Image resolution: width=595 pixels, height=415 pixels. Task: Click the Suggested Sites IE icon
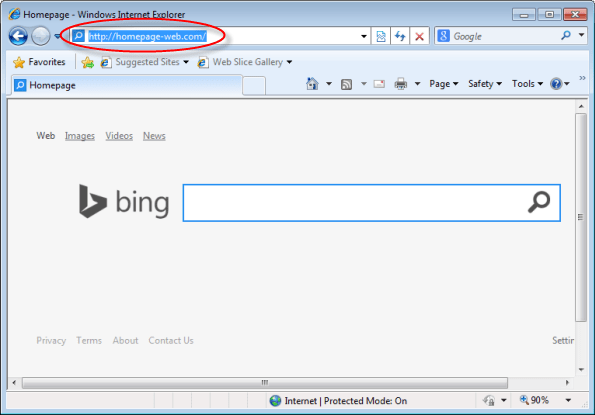tap(106, 62)
